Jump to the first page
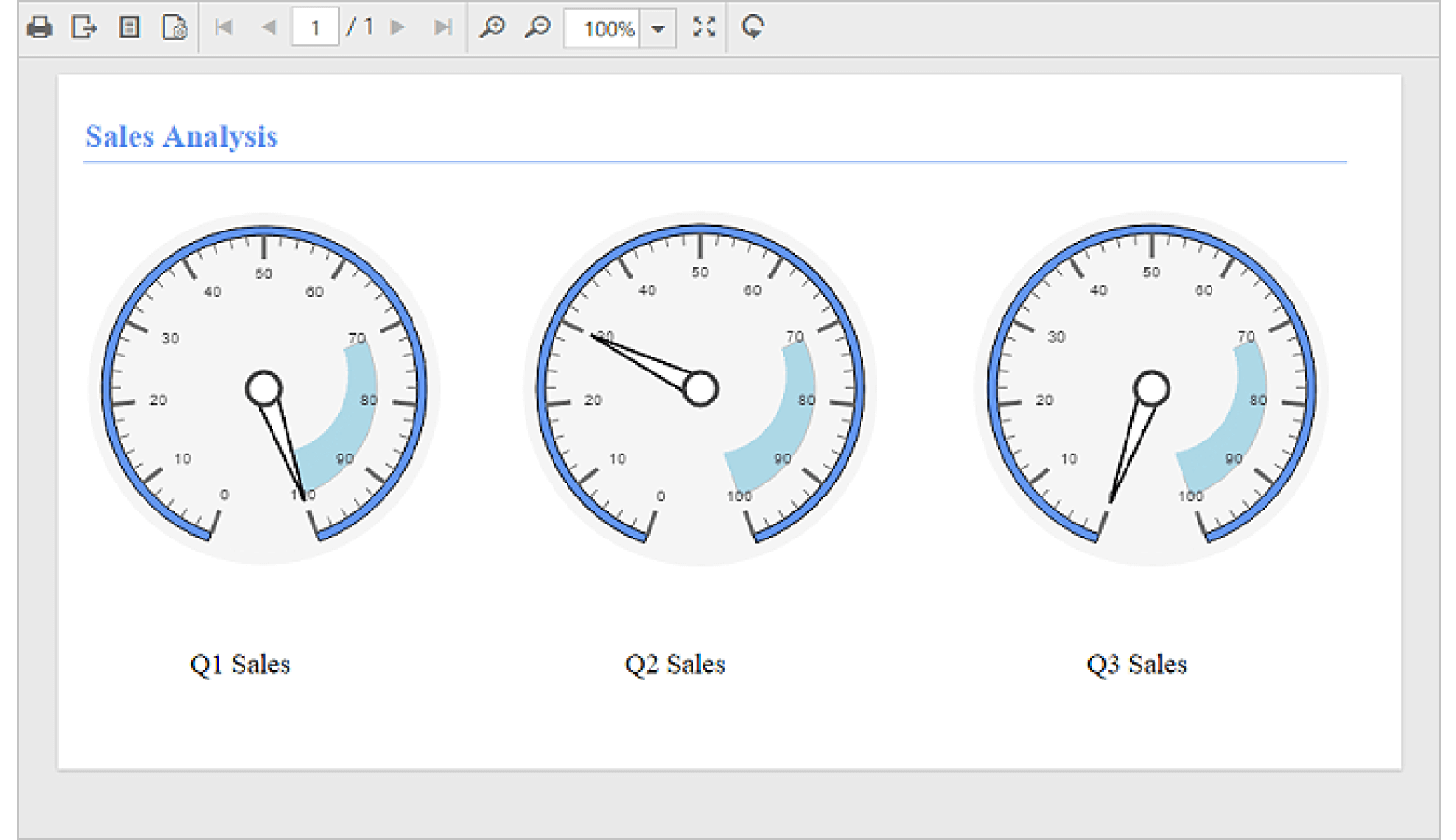 click(223, 27)
